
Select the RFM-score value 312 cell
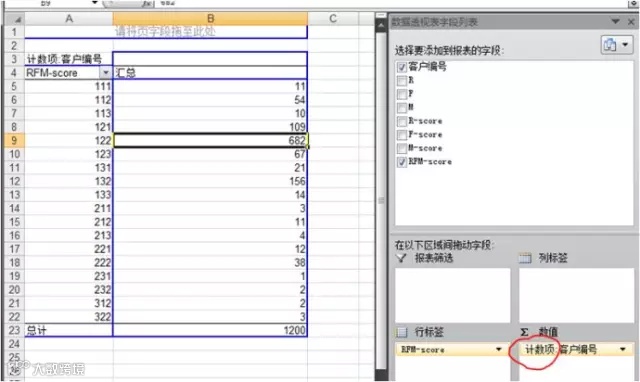[69, 303]
